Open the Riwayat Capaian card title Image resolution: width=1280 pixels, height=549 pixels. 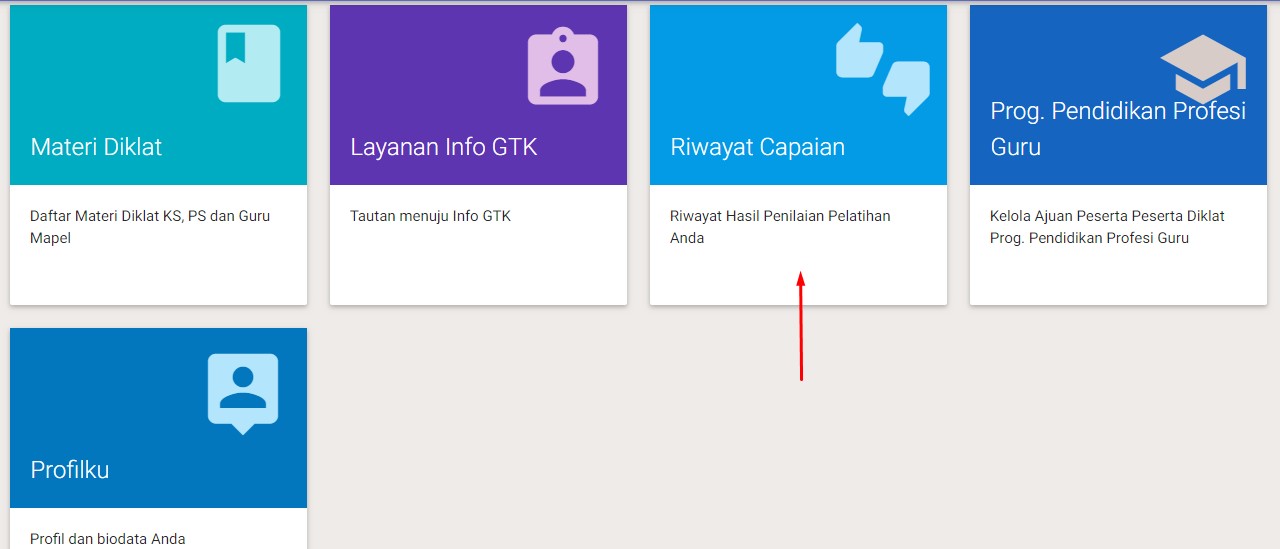[757, 148]
